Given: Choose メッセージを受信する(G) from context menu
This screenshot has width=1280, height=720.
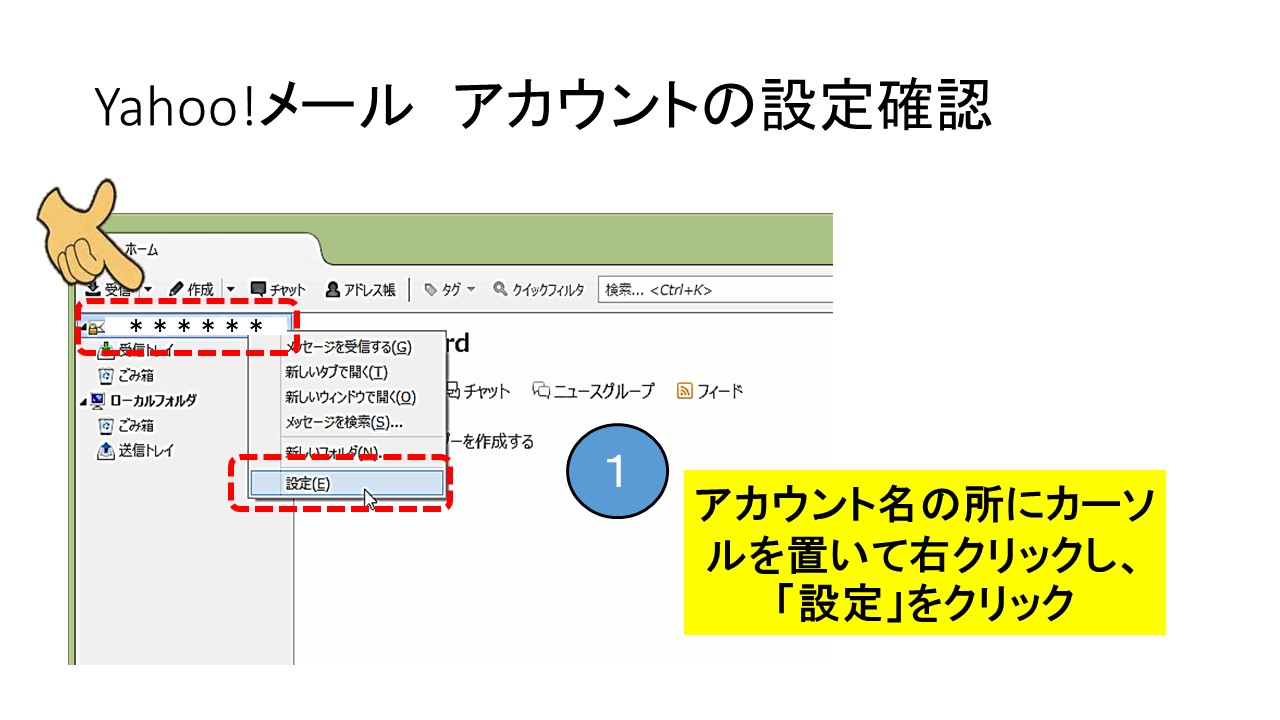Looking at the screenshot, I should click(x=348, y=347).
